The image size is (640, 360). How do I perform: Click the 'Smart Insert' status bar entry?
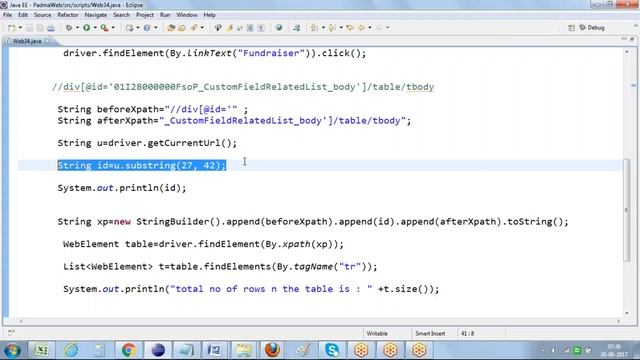point(430,333)
